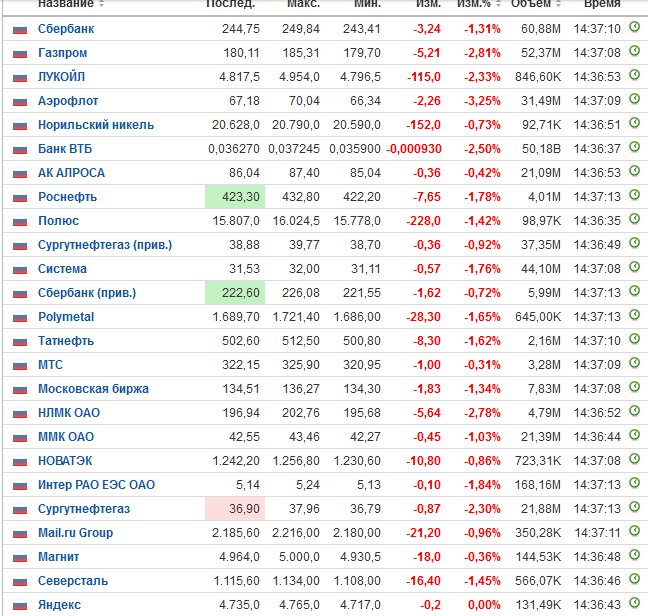Click green highlighted price 222,60

[x=235, y=293]
